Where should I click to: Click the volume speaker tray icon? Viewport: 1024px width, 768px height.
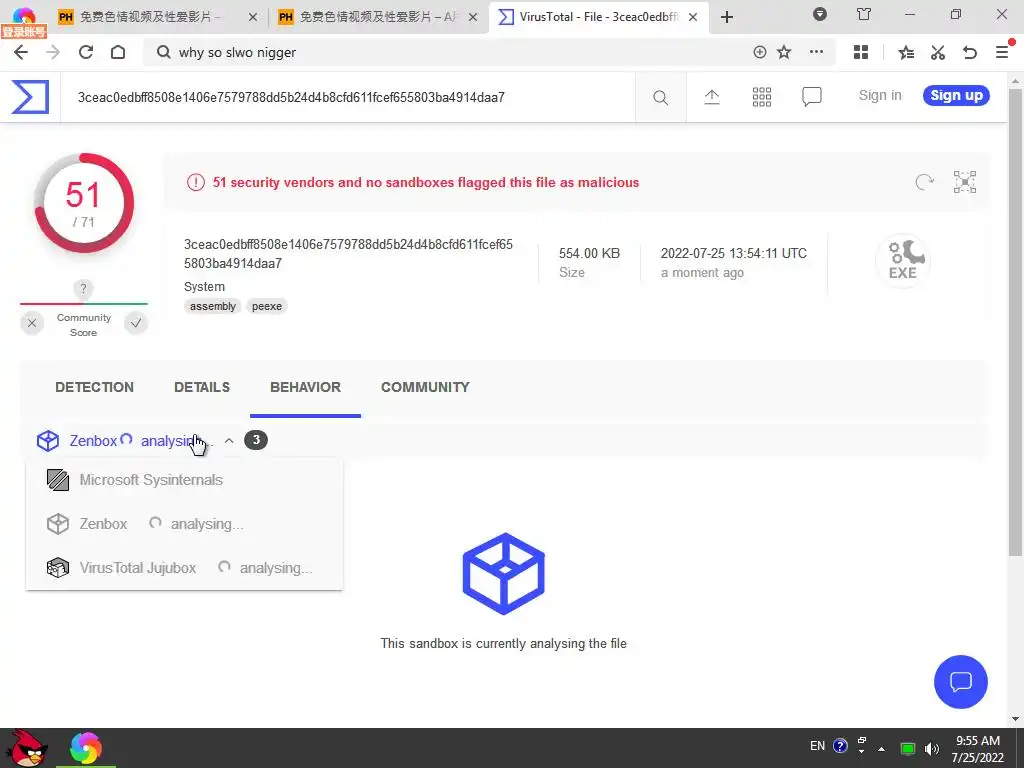coord(932,748)
